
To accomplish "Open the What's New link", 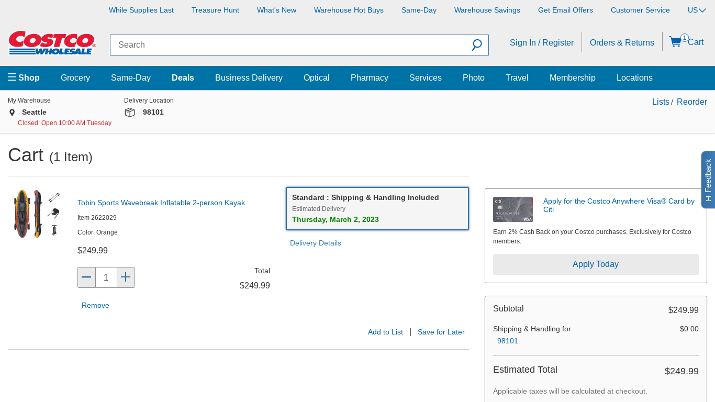I will pos(276,10).
